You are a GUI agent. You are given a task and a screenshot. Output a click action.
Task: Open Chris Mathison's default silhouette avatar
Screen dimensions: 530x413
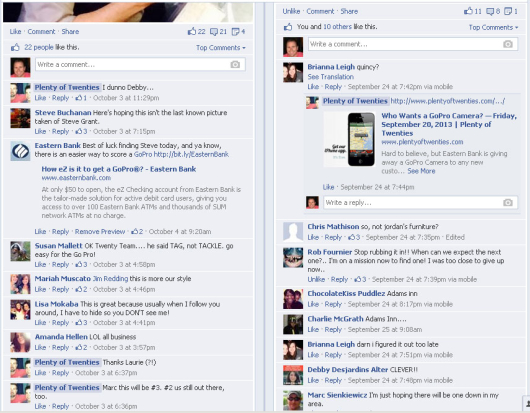[x=293, y=232]
